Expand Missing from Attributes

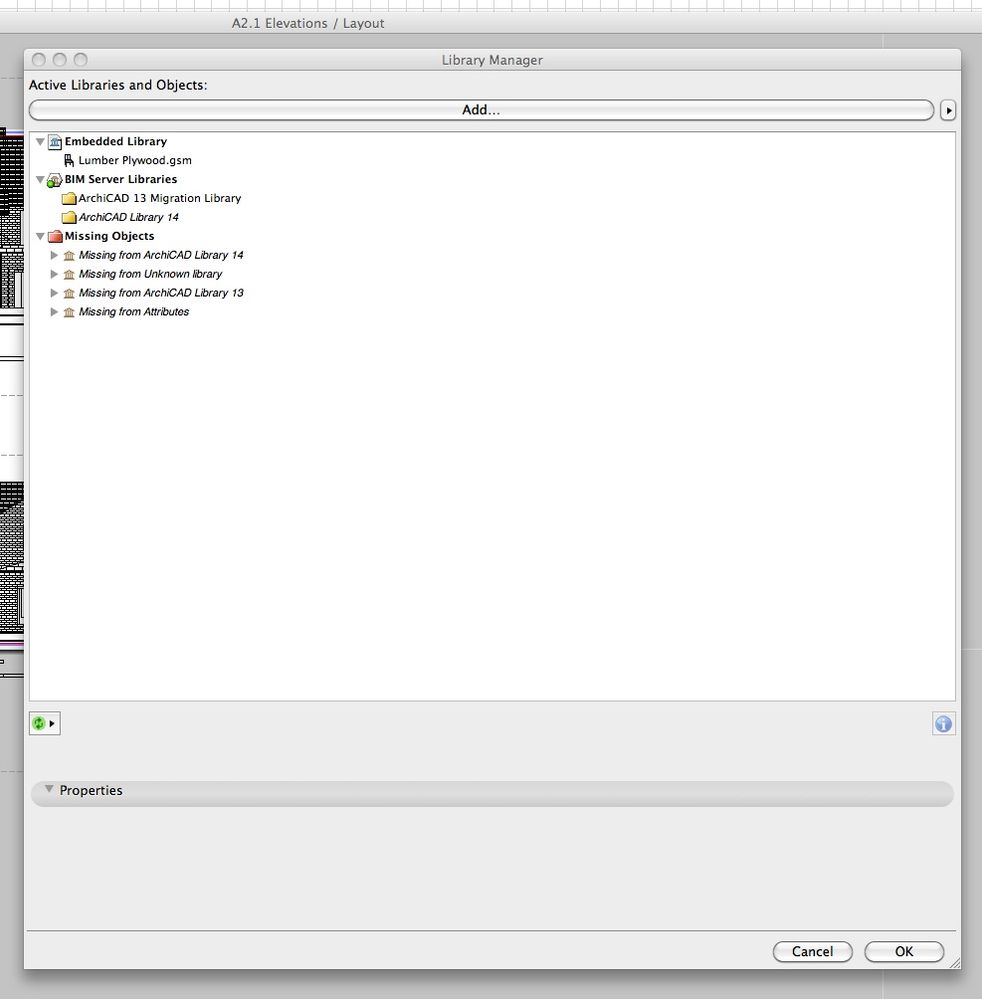coord(54,312)
